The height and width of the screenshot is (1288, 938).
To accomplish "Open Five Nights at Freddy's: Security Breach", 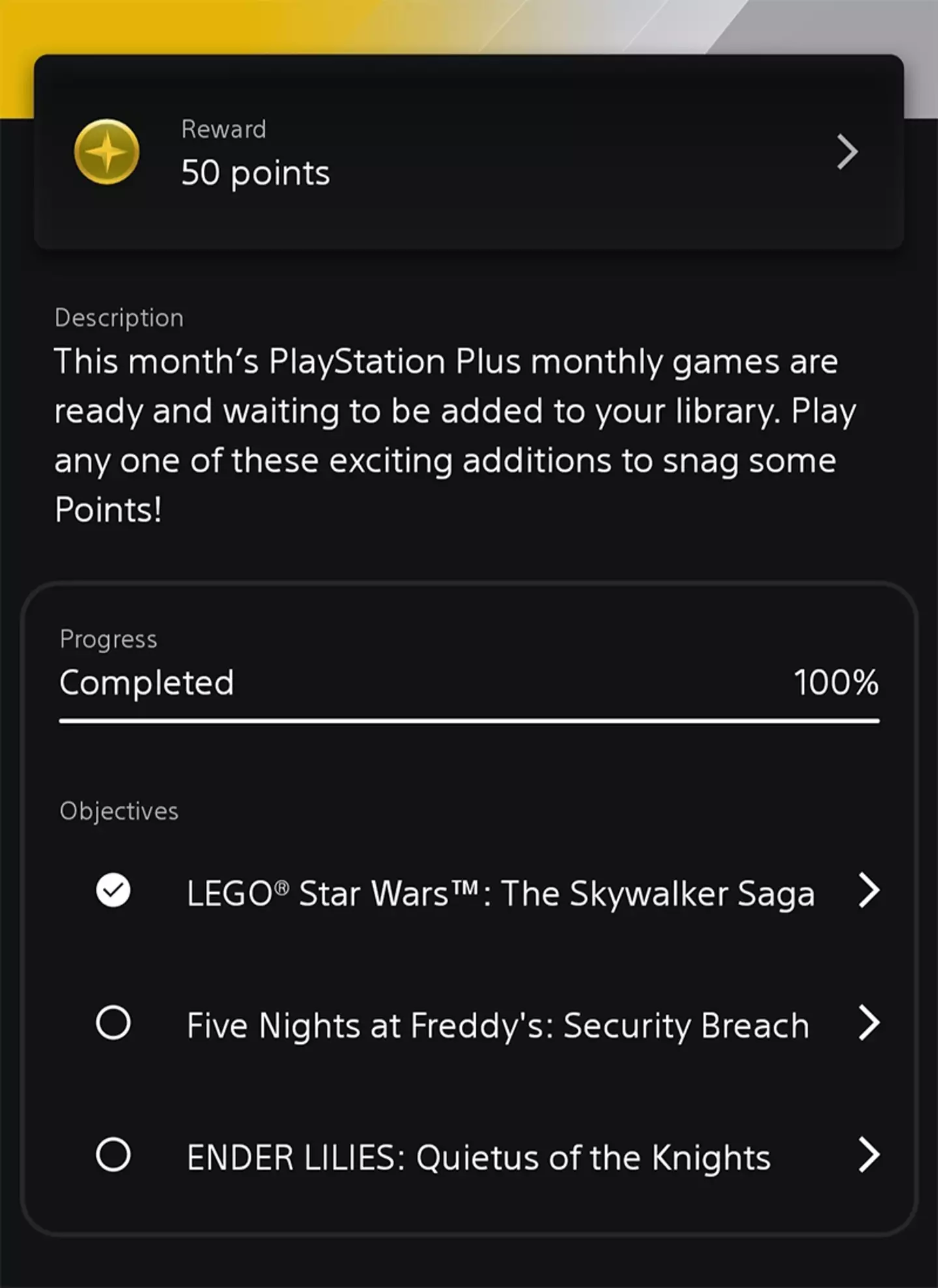I will (498, 1026).
